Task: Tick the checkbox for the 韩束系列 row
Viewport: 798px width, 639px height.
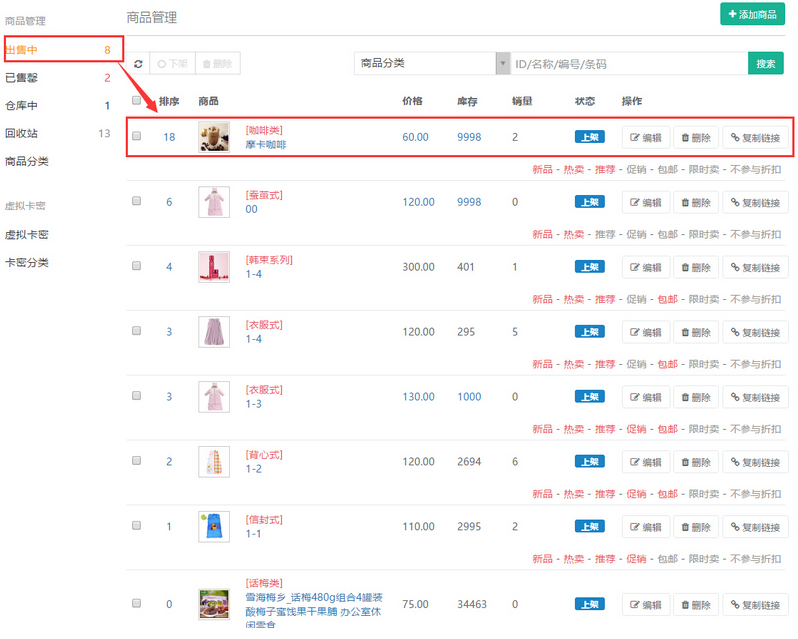Action: point(137,267)
